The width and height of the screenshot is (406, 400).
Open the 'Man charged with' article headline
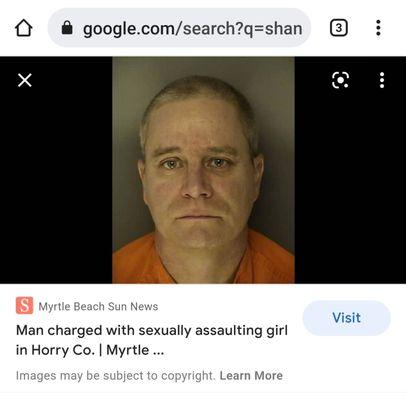[152, 340]
